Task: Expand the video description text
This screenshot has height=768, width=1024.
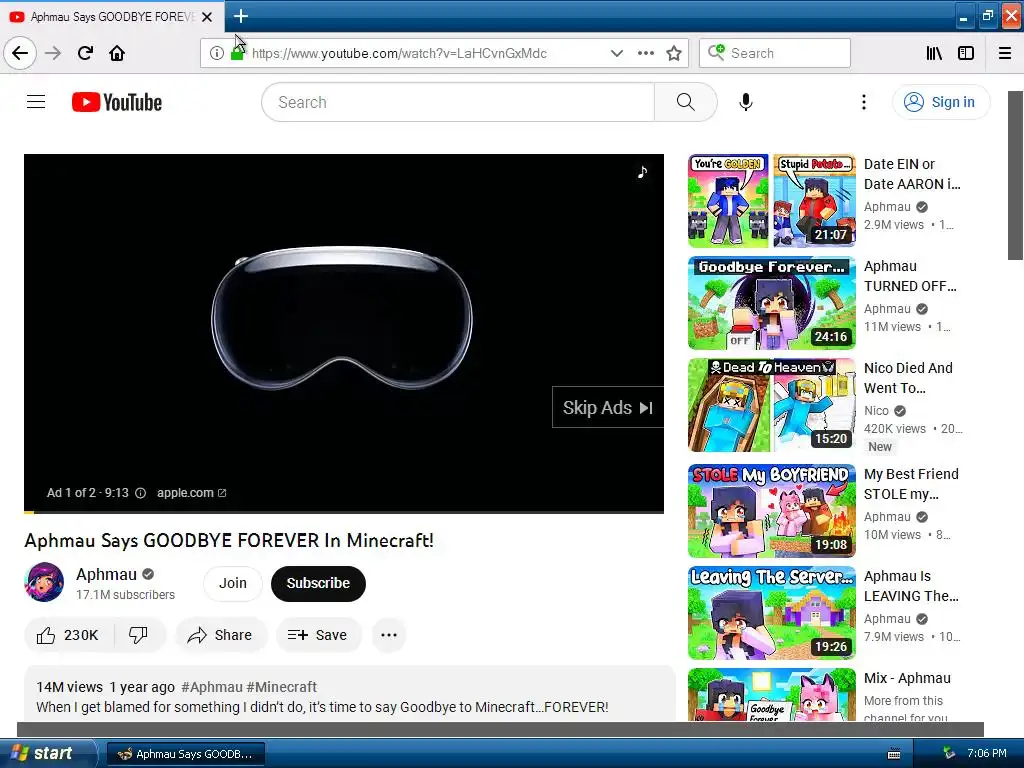Action: pos(349,694)
